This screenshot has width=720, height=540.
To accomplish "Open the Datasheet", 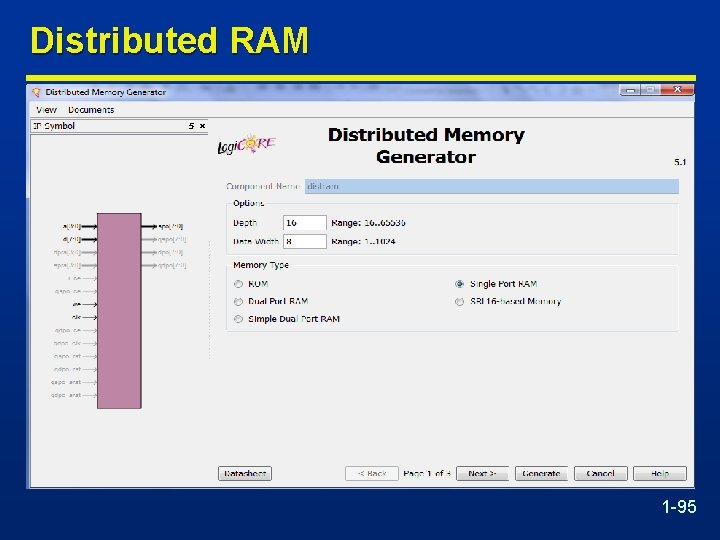I will [245, 473].
